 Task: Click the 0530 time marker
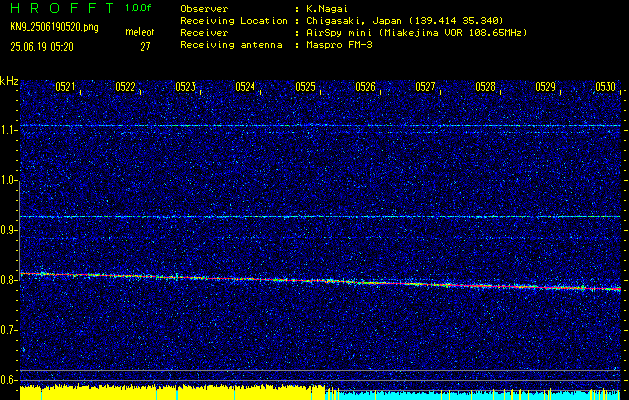click(605, 87)
